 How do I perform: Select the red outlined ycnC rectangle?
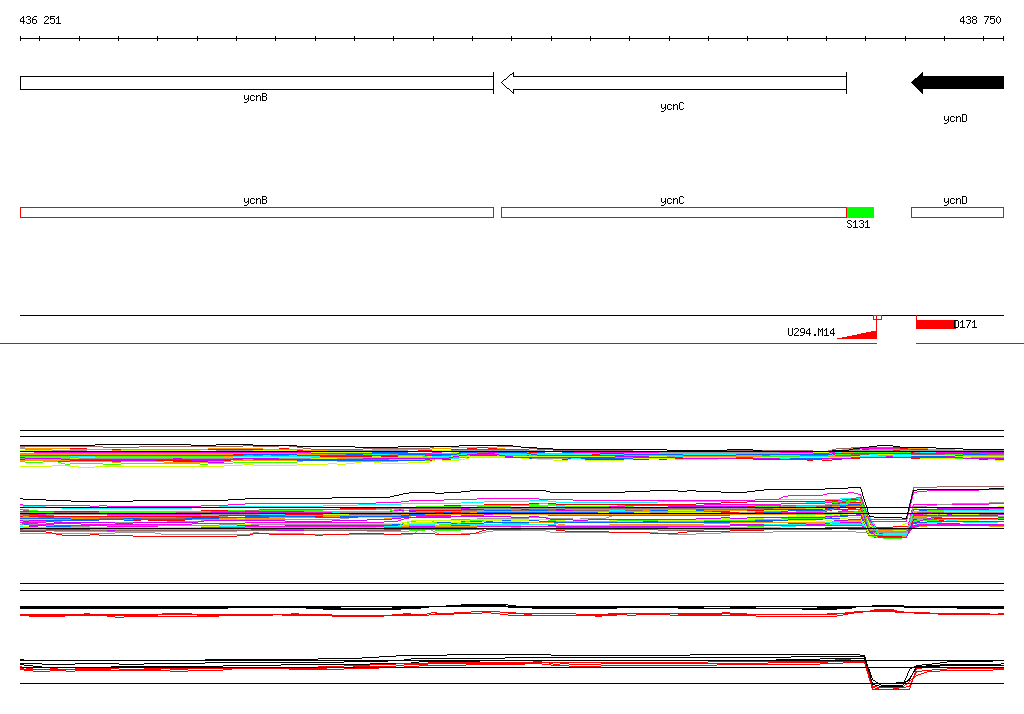(674, 212)
